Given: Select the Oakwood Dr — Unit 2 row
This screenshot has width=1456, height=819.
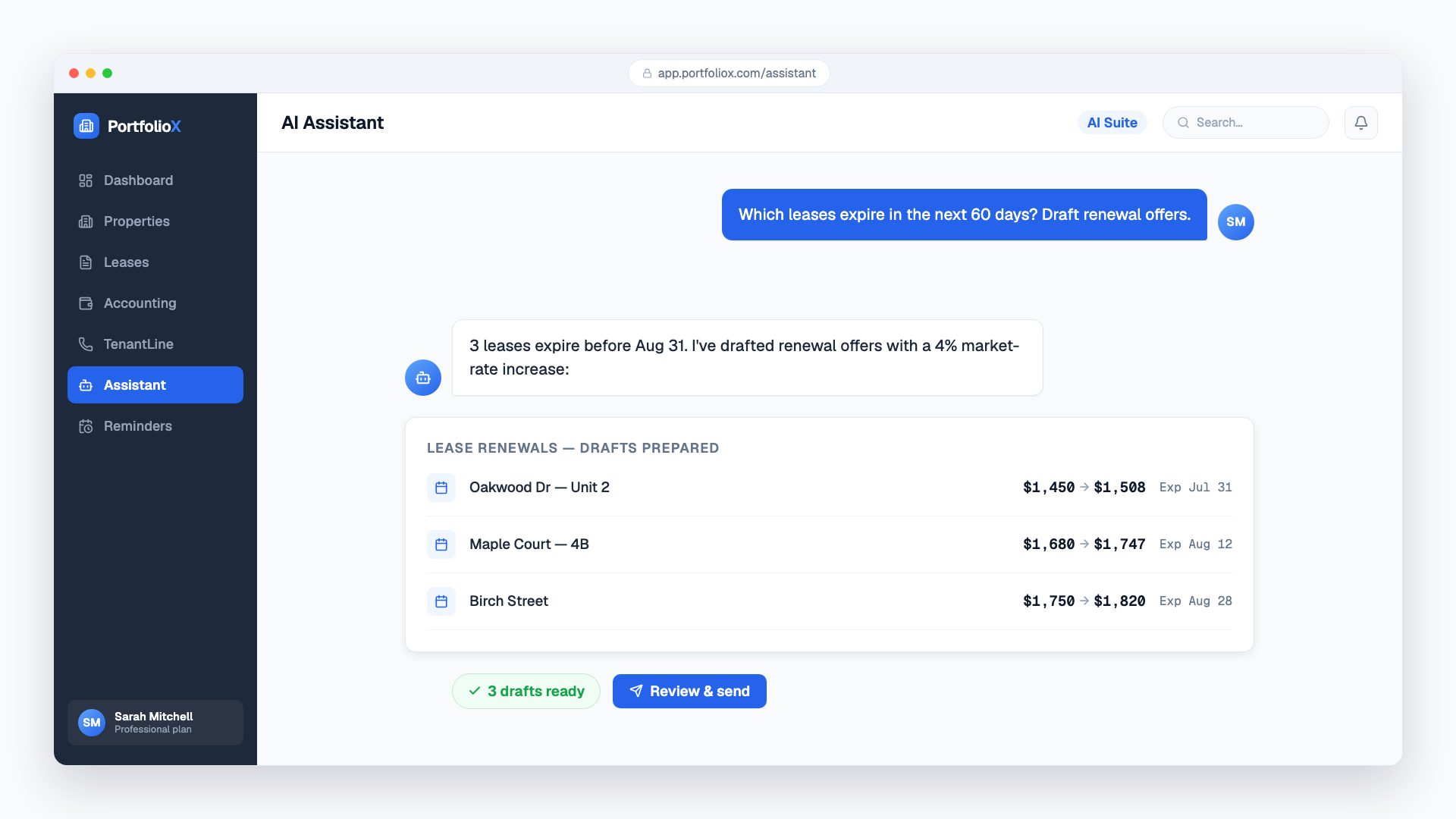Looking at the screenshot, I should click(x=830, y=488).
